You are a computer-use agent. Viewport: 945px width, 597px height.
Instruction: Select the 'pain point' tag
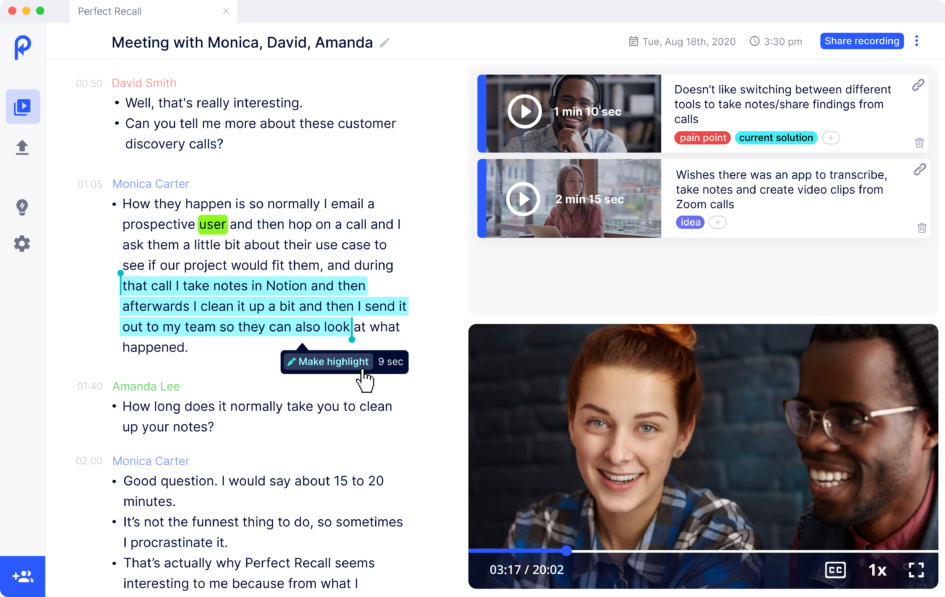coord(702,138)
